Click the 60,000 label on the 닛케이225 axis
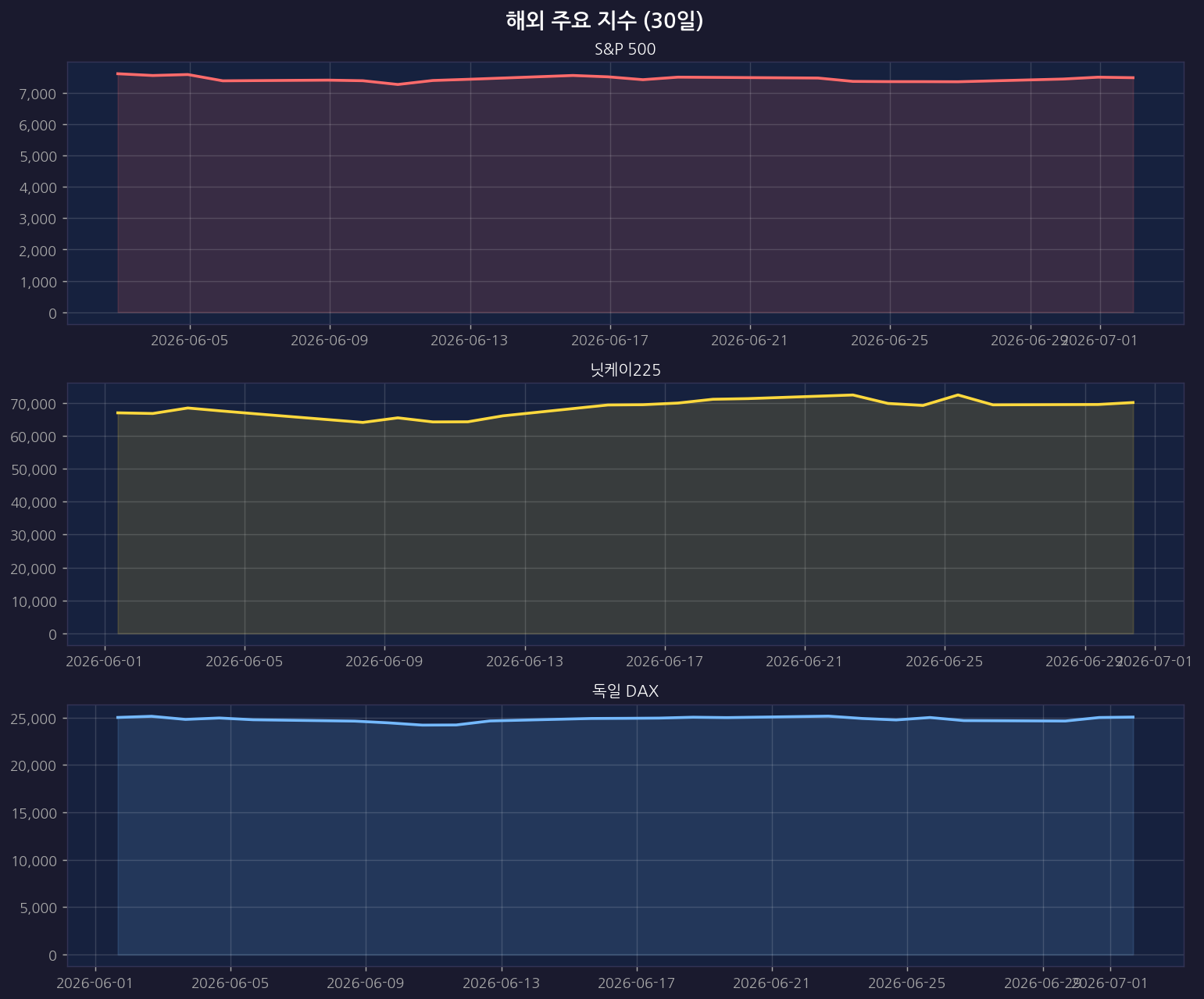The width and height of the screenshot is (1204, 999). click(x=34, y=437)
